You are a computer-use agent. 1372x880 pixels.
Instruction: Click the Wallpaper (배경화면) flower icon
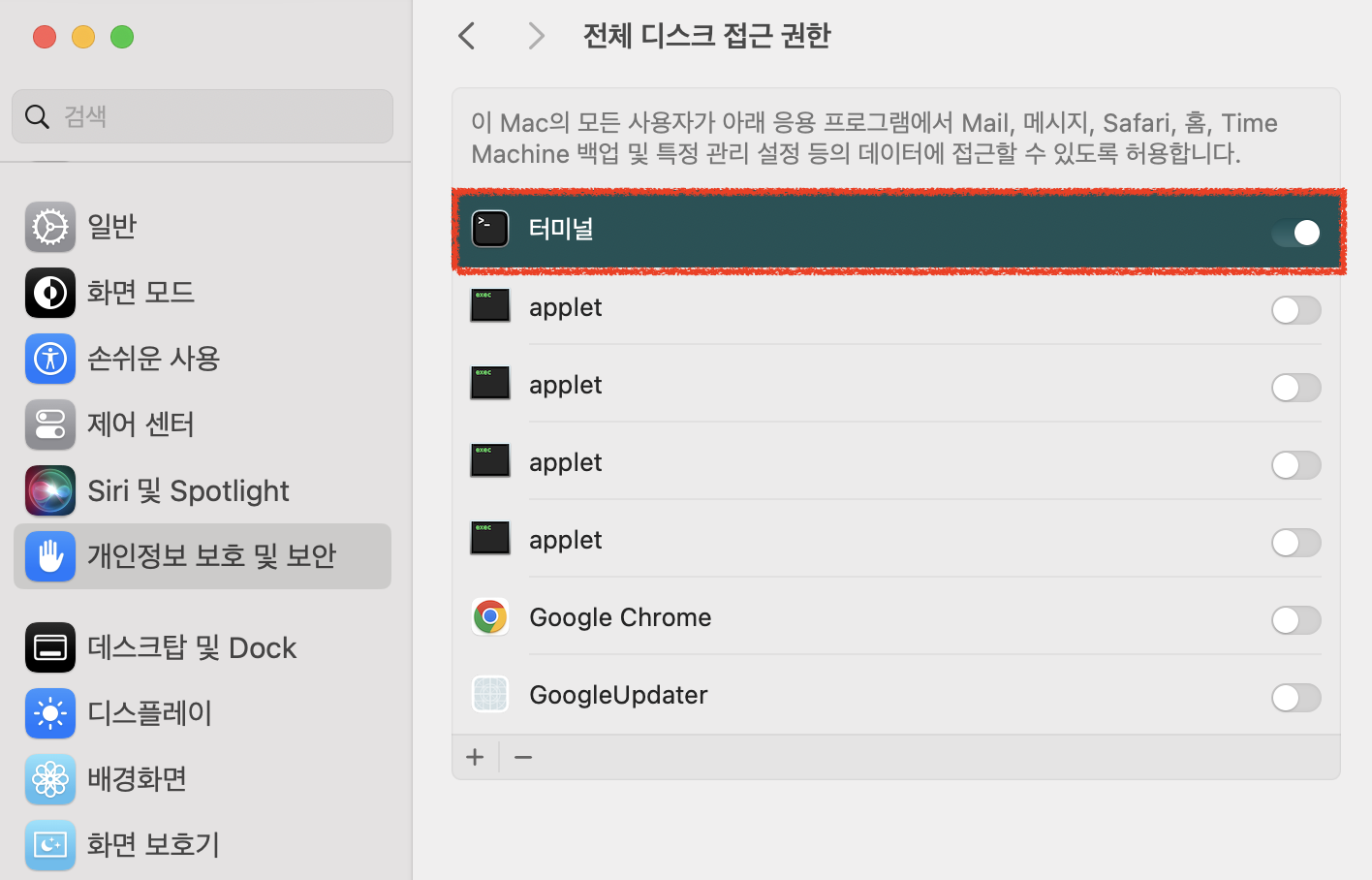coord(50,779)
